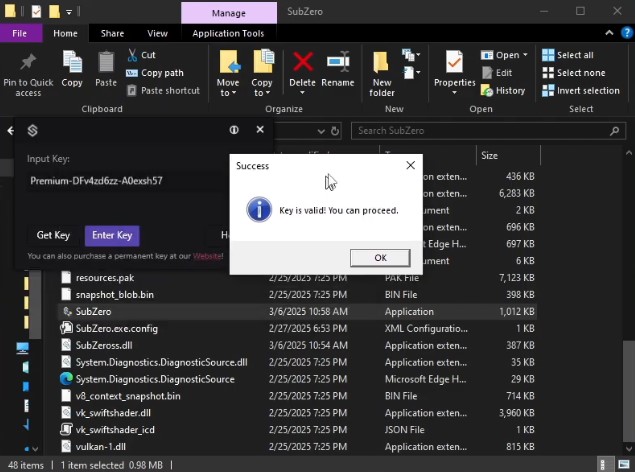Click Select none in ribbon
This screenshot has height=472, width=635.
[x=574, y=73]
